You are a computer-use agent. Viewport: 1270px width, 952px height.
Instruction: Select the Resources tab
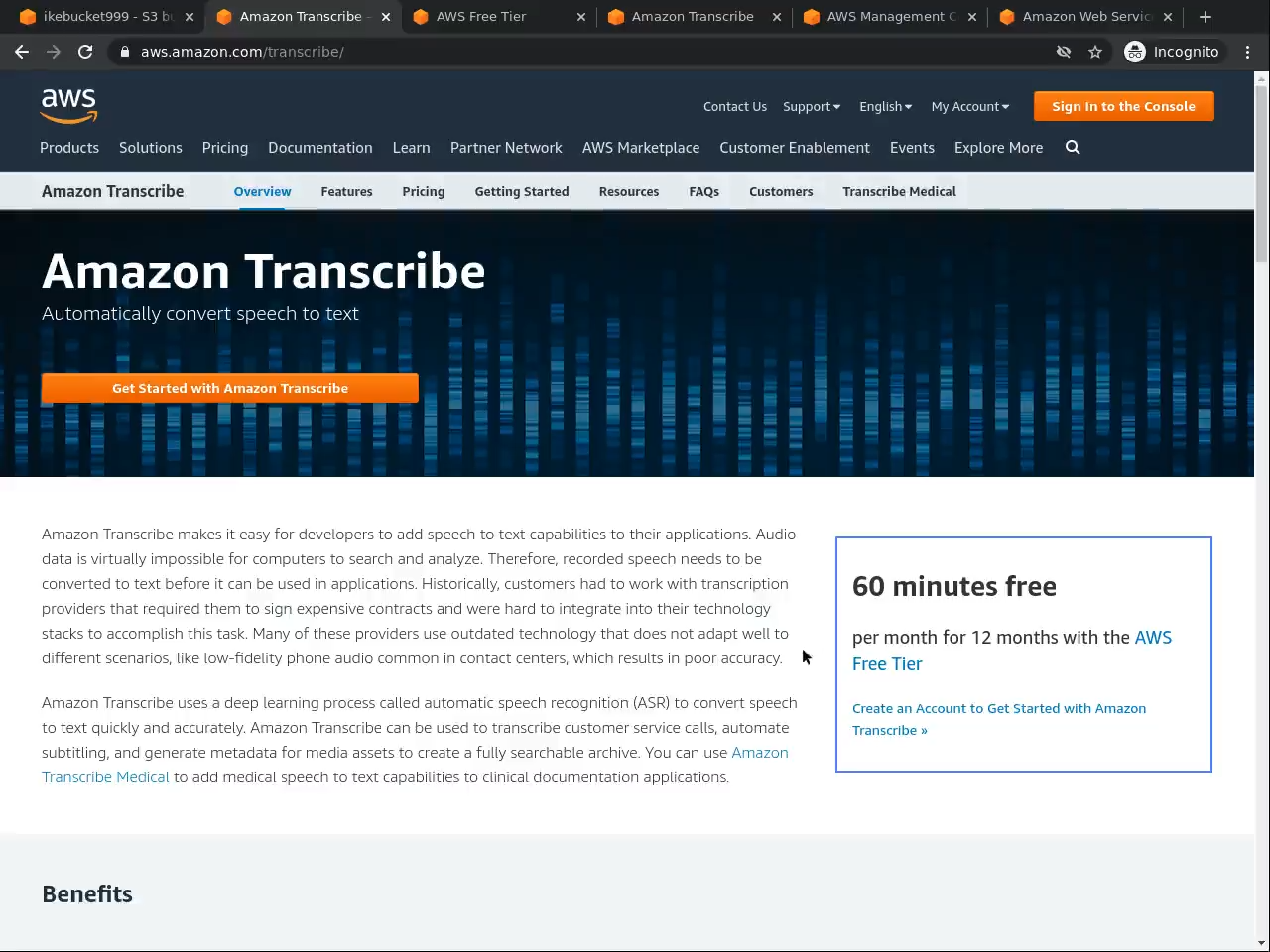pos(629,191)
